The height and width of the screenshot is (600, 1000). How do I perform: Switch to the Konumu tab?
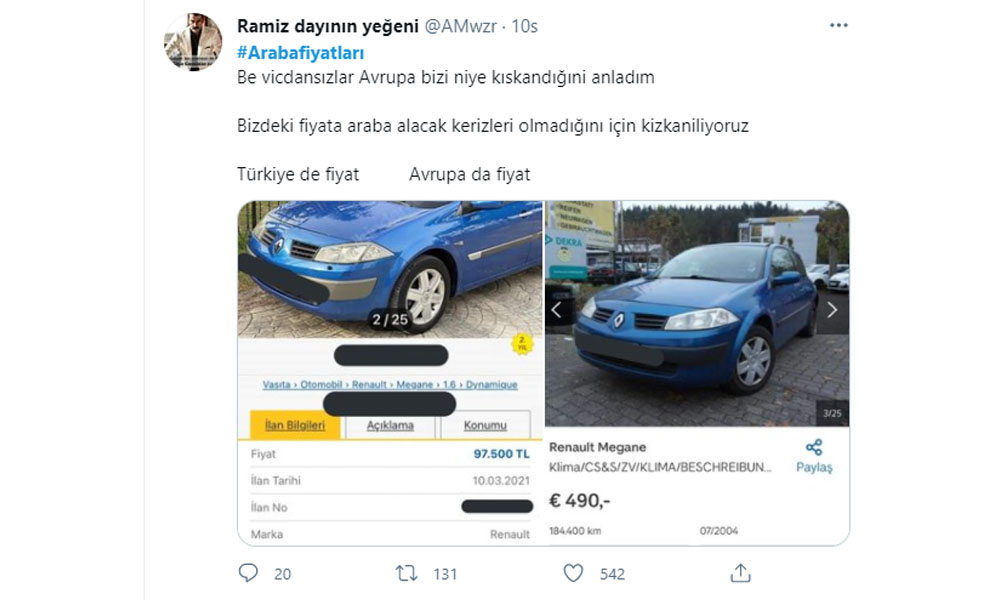pos(485,425)
